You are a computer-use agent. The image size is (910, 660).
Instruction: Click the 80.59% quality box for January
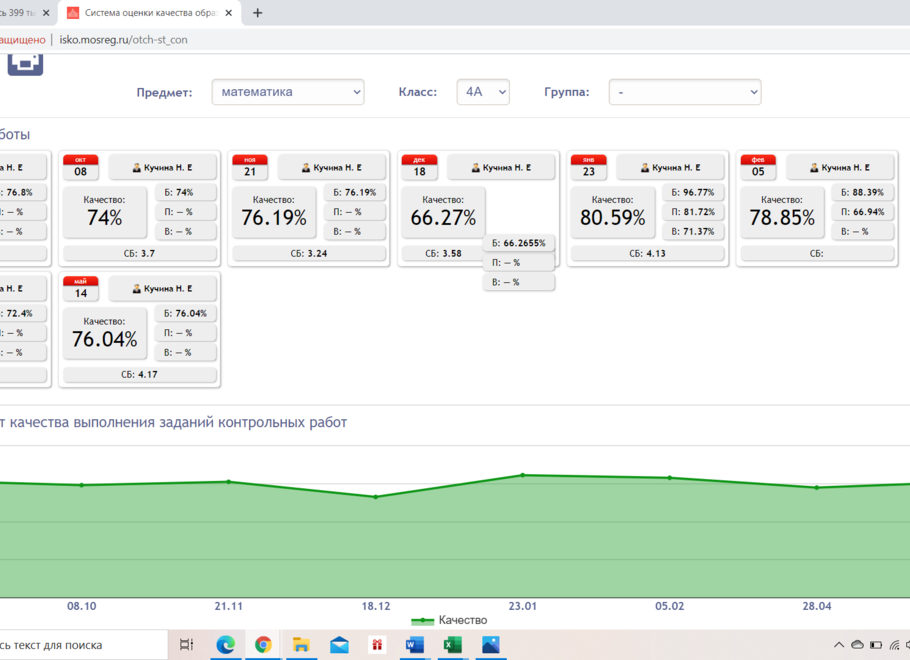click(612, 212)
